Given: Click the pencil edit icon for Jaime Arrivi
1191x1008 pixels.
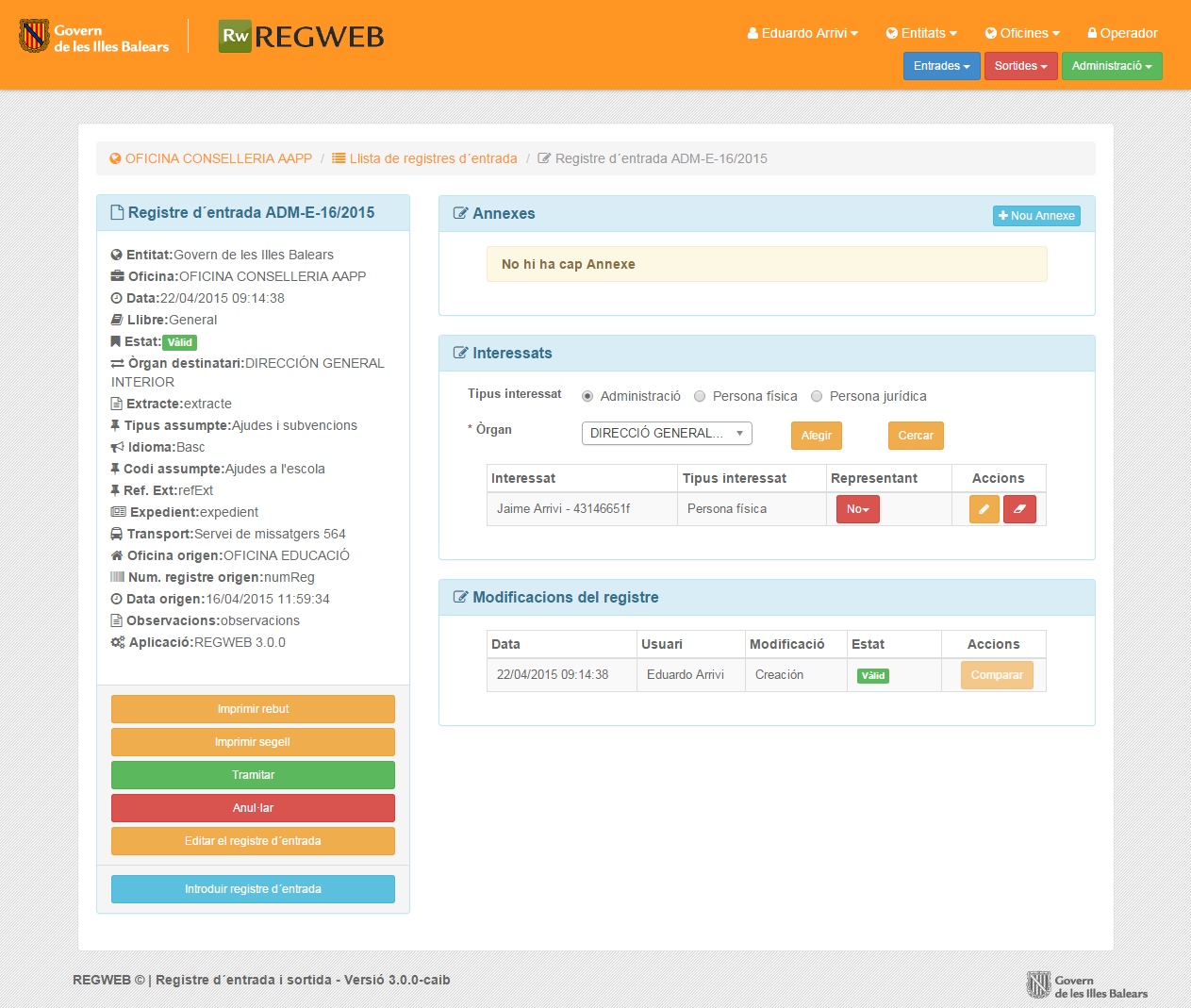Looking at the screenshot, I should 984,509.
